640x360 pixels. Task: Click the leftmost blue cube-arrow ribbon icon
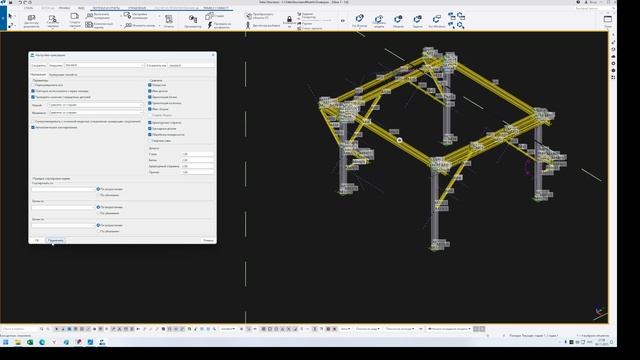(x=360, y=18)
